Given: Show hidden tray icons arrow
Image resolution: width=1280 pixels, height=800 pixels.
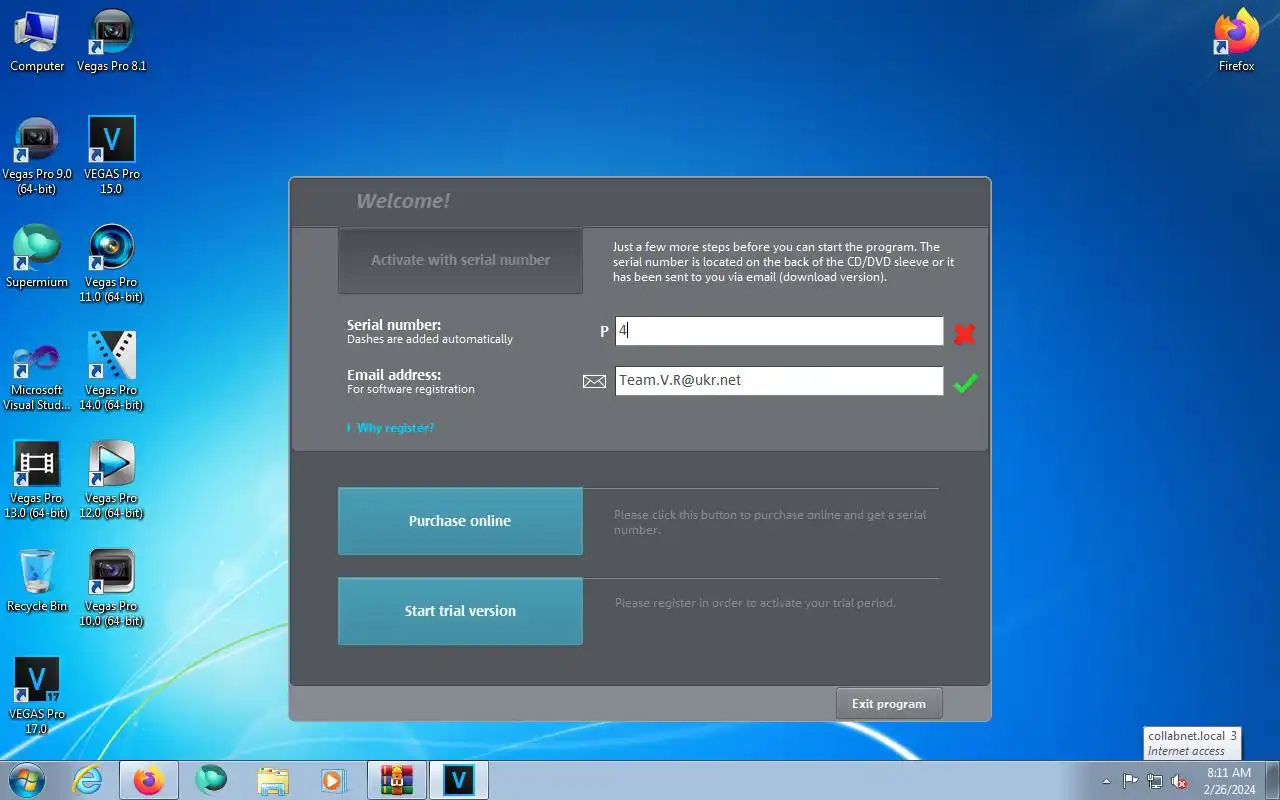Looking at the screenshot, I should tap(1106, 781).
